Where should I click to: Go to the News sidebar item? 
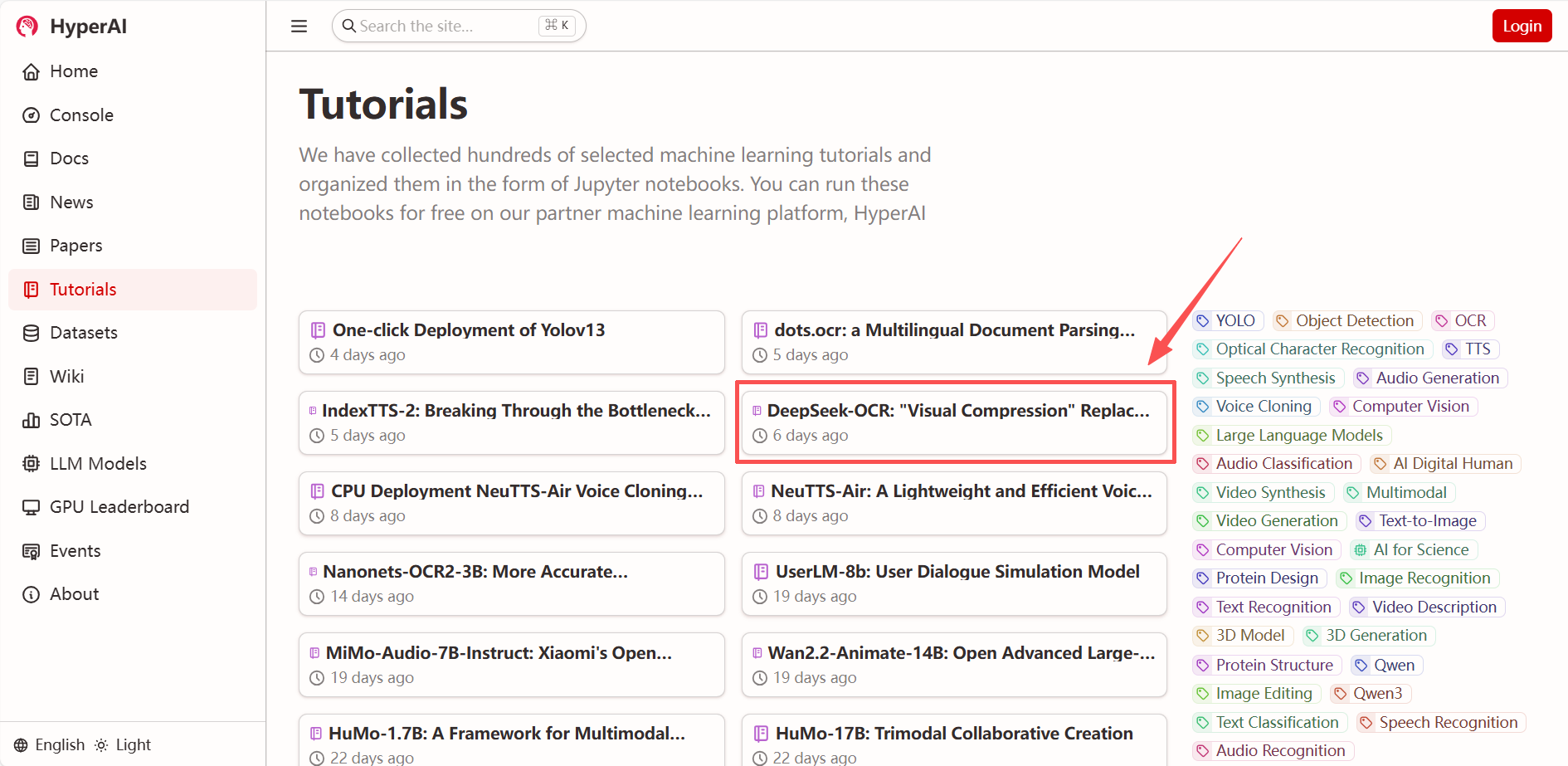[71, 202]
